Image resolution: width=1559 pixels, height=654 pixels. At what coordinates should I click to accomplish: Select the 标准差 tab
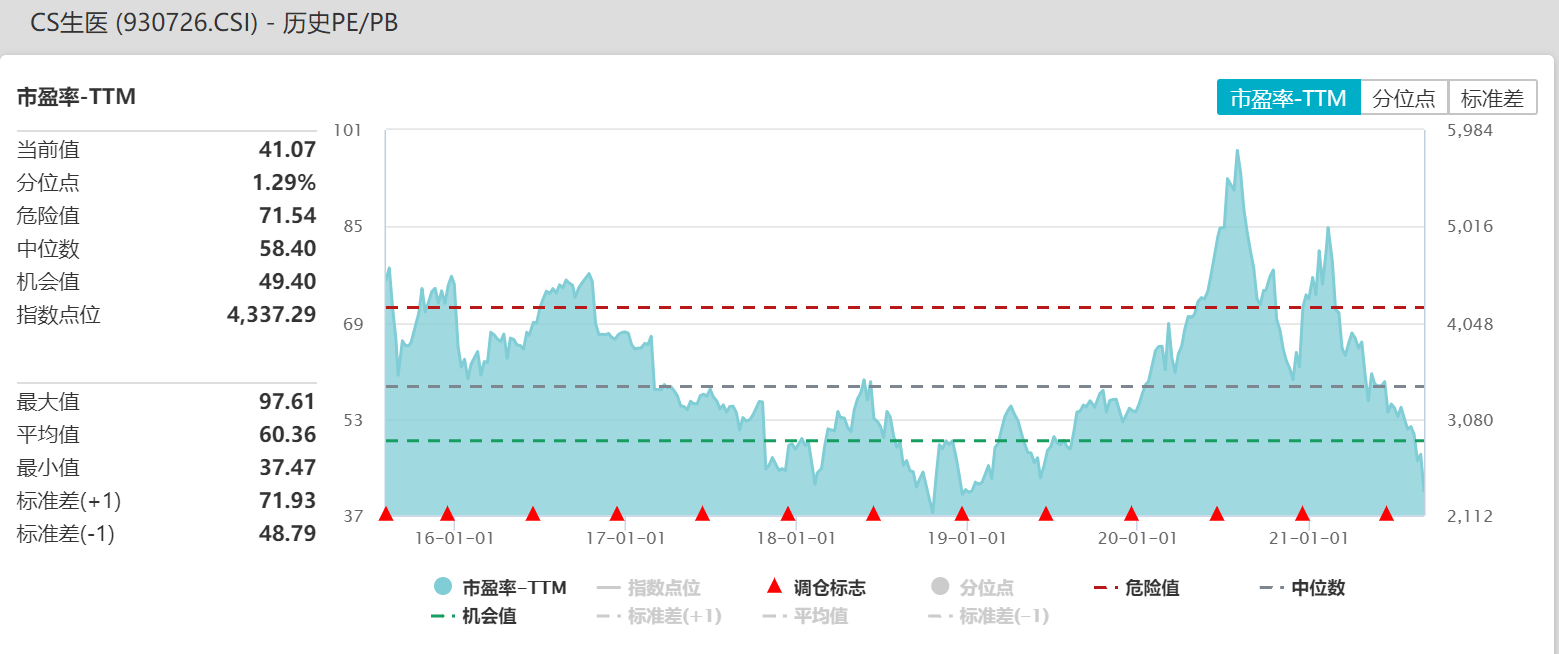pos(1492,98)
